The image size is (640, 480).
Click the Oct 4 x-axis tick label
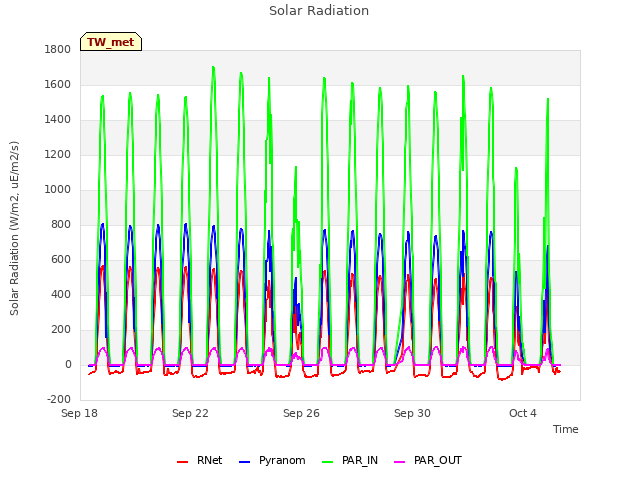pos(523,413)
